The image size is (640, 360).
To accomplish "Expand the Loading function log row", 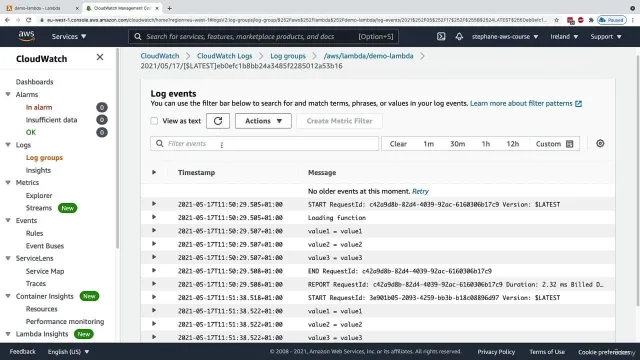I will click(154, 217).
